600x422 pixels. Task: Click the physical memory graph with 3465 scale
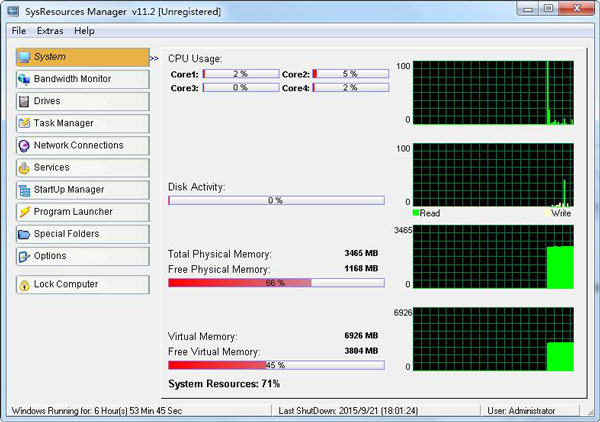tap(493, 257)
